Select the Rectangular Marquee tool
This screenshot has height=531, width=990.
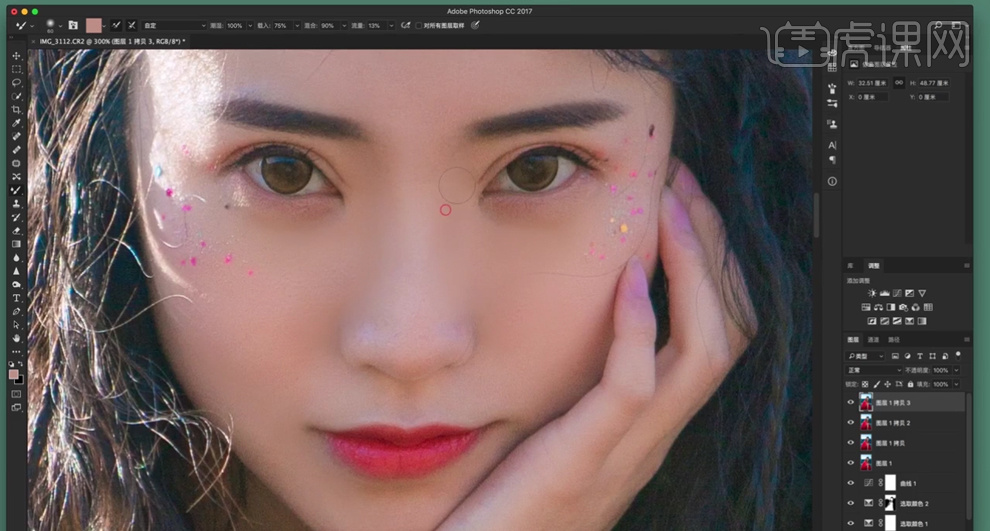(16, 69)
